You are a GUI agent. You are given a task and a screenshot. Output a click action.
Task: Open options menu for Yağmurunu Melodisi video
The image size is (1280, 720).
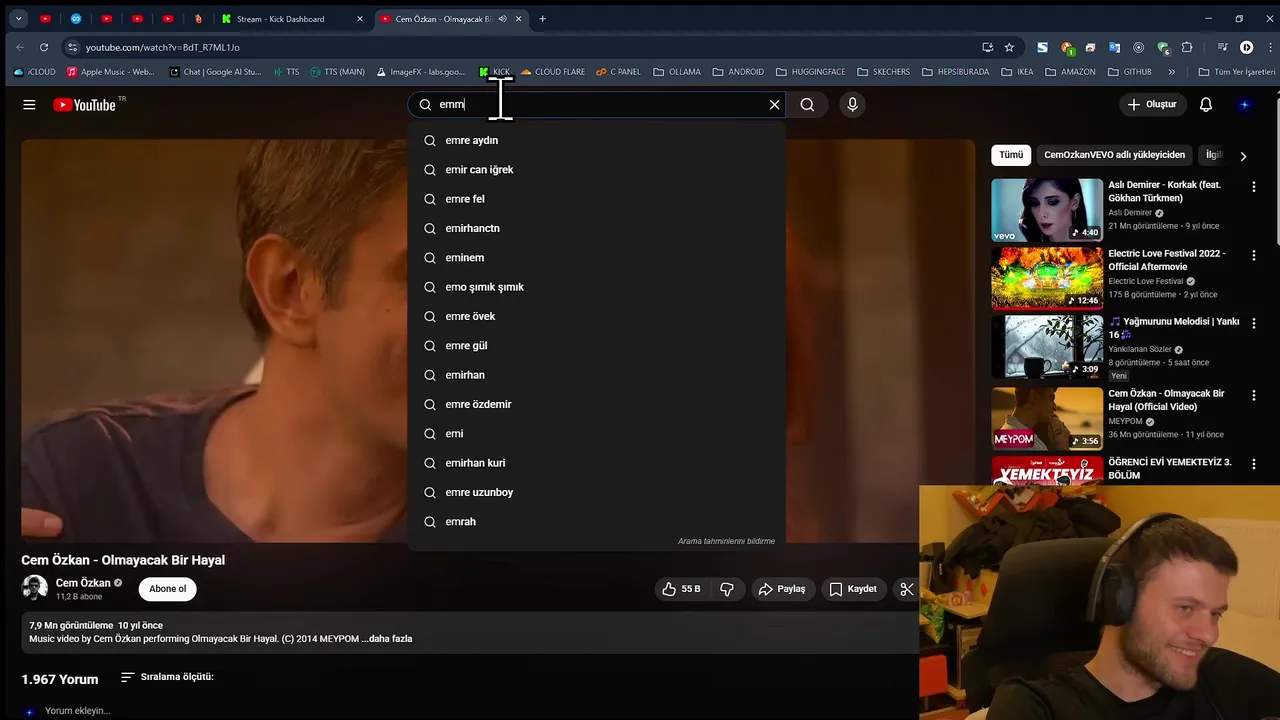pos(1253,324)
